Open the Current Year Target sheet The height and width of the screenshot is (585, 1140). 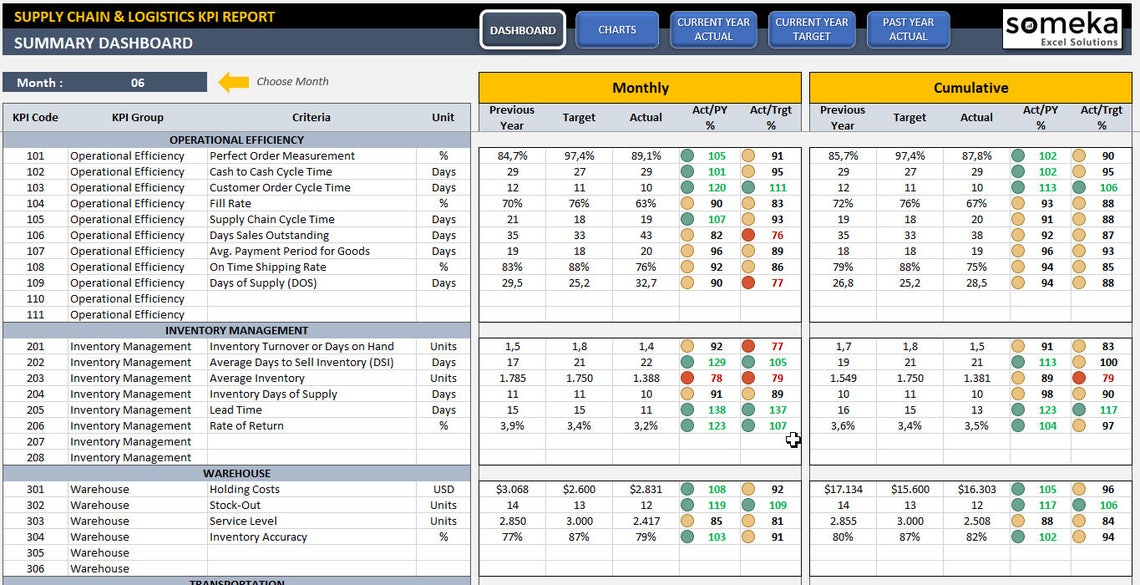click(811, 30)
